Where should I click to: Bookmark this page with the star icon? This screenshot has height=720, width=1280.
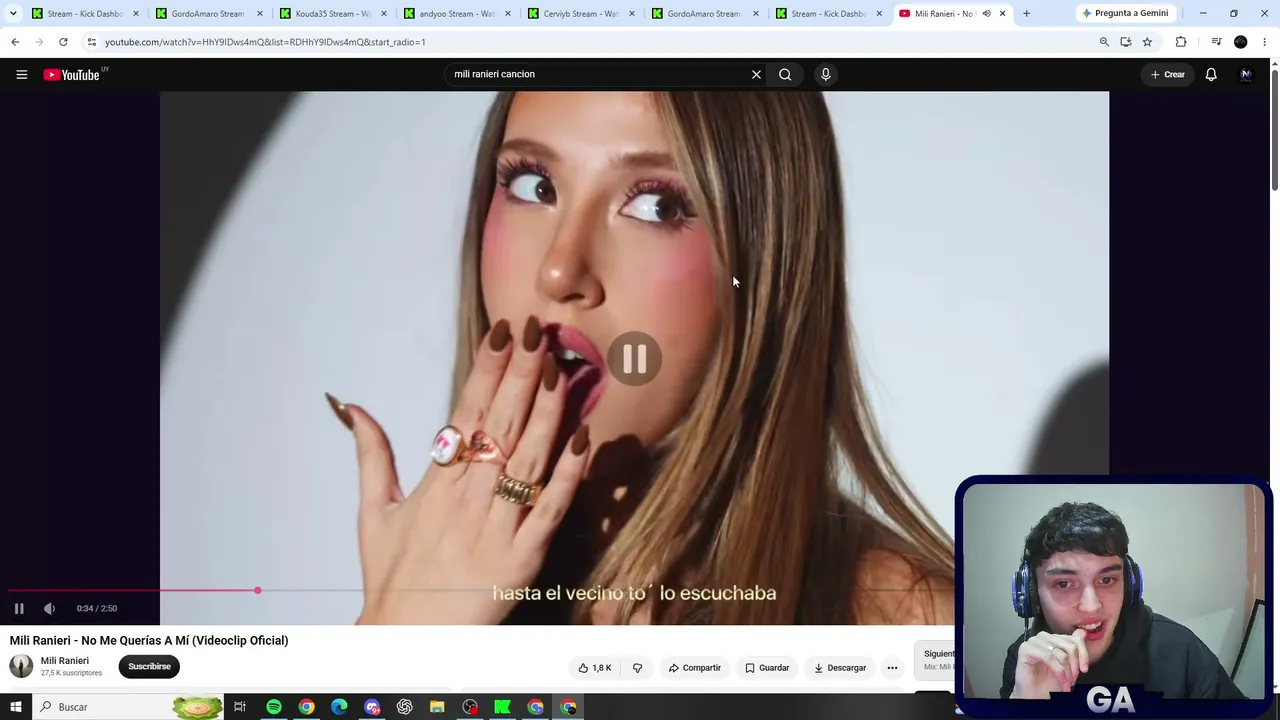[x=1147, y=42]
